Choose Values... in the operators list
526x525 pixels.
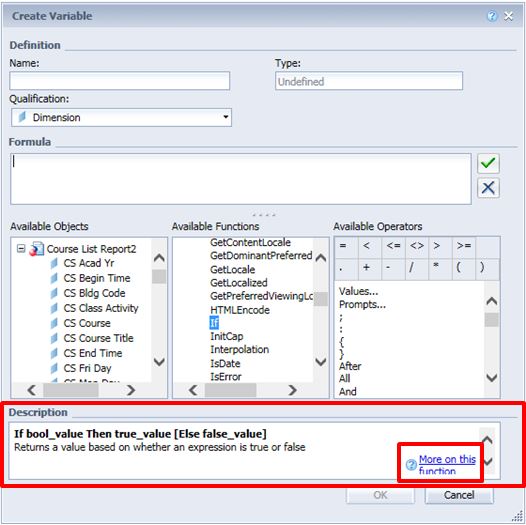358,291
